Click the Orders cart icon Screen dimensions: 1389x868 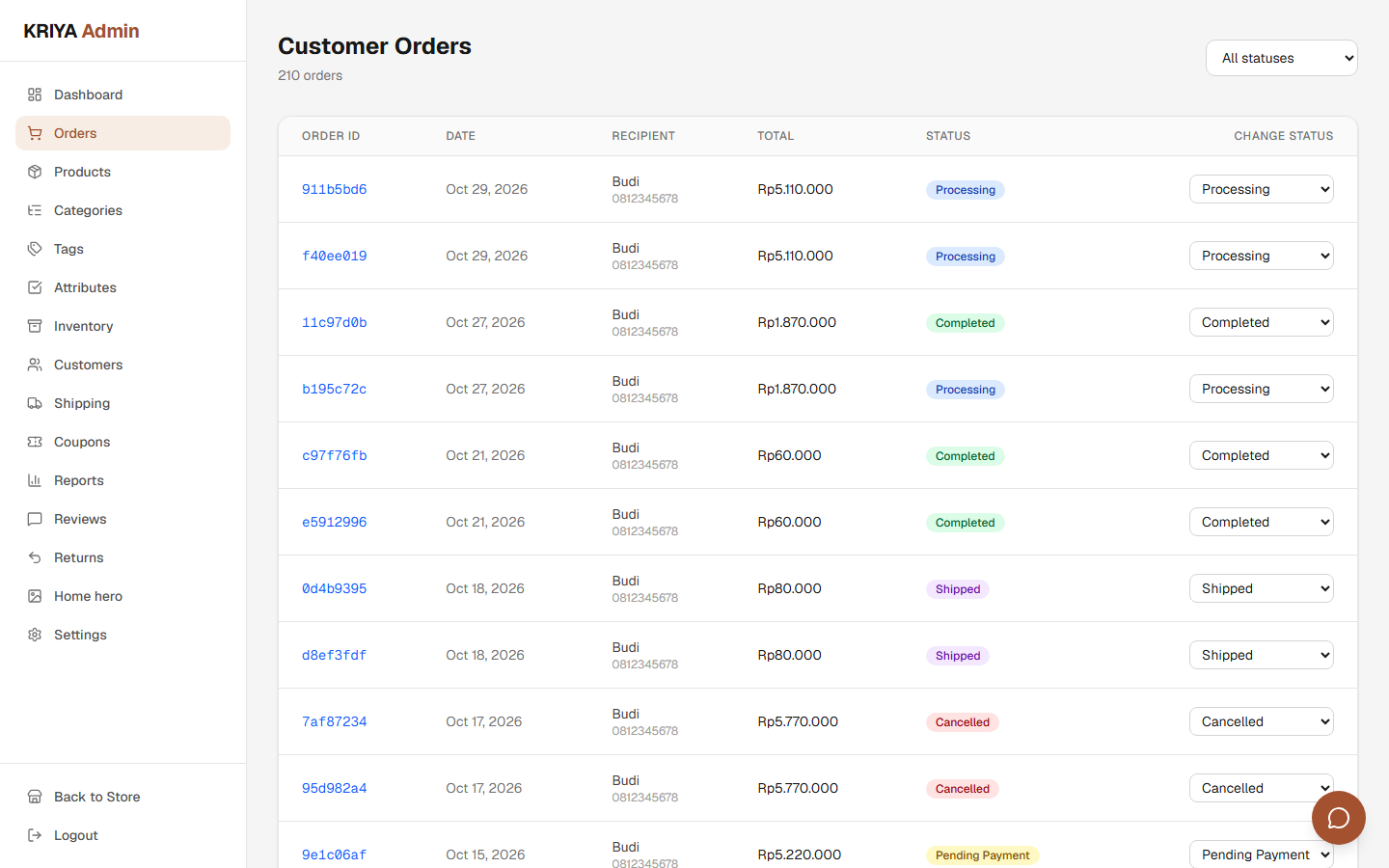35,133
